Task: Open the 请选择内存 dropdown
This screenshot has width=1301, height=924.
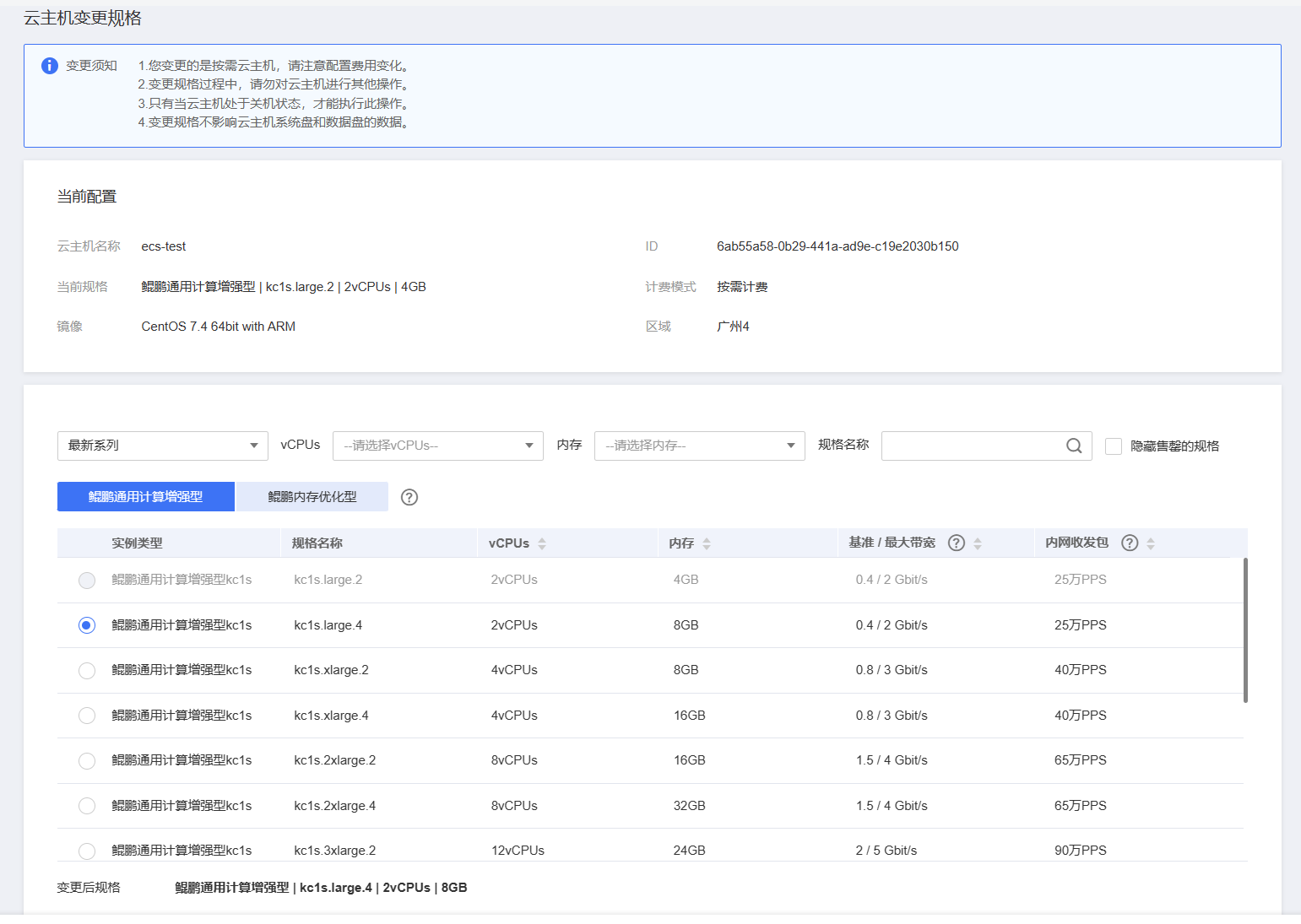Action: coord(699,446)
